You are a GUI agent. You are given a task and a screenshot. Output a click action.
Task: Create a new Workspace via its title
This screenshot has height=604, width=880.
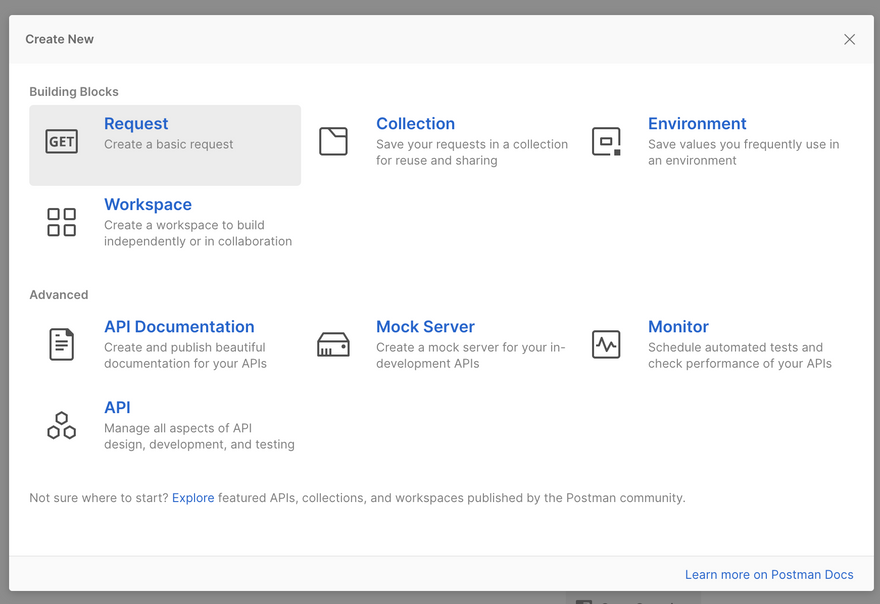click(148, 205)
